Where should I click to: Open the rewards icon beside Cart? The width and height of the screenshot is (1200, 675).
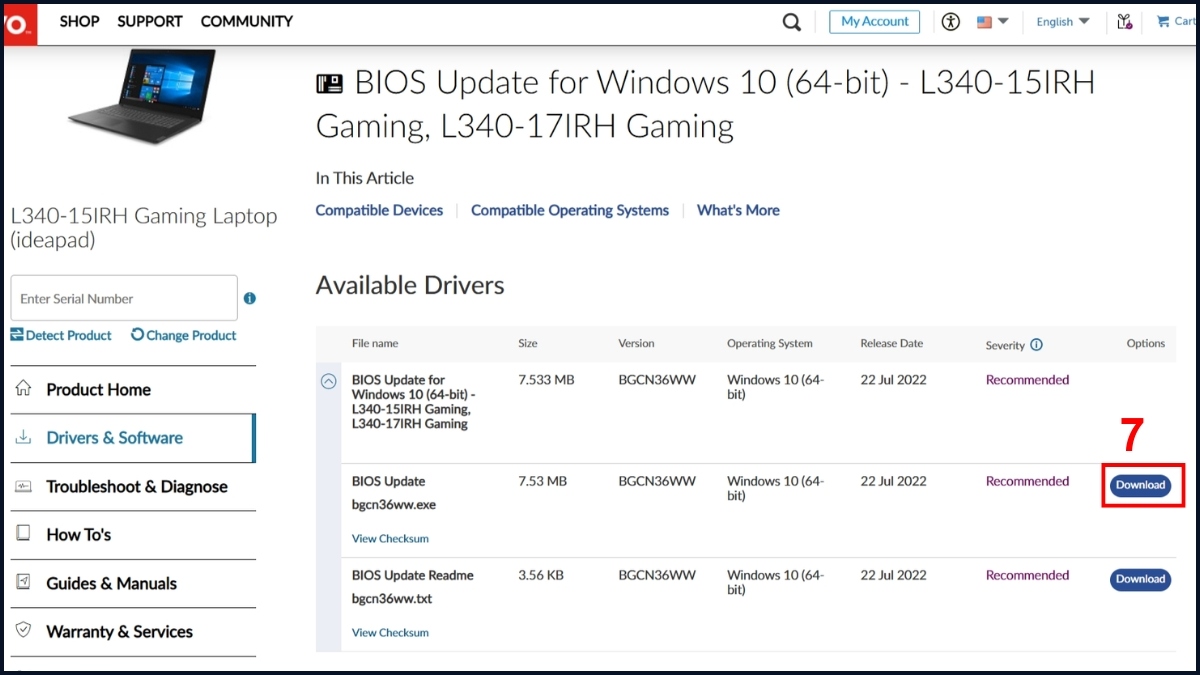[1124, 22]
